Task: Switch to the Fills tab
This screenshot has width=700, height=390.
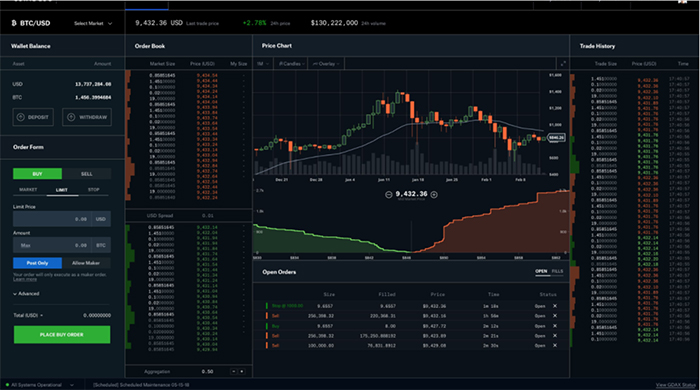Action: 557,271
